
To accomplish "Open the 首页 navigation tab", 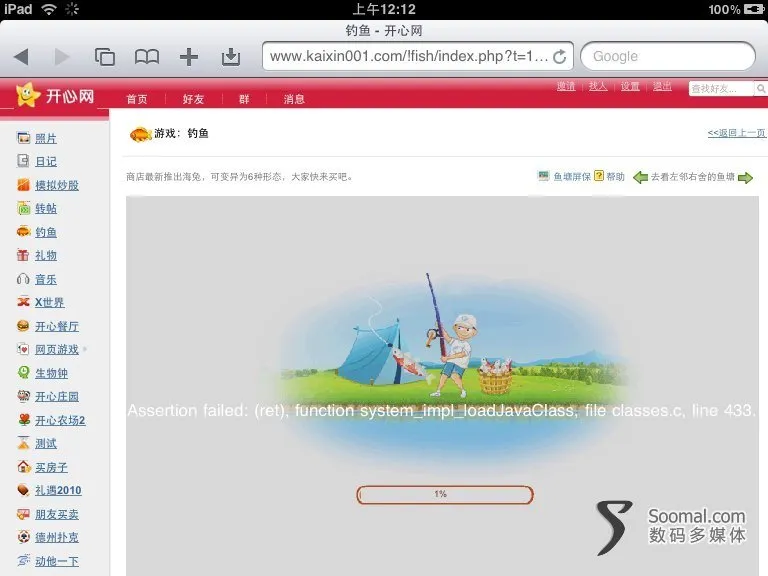I will point(137,99).
